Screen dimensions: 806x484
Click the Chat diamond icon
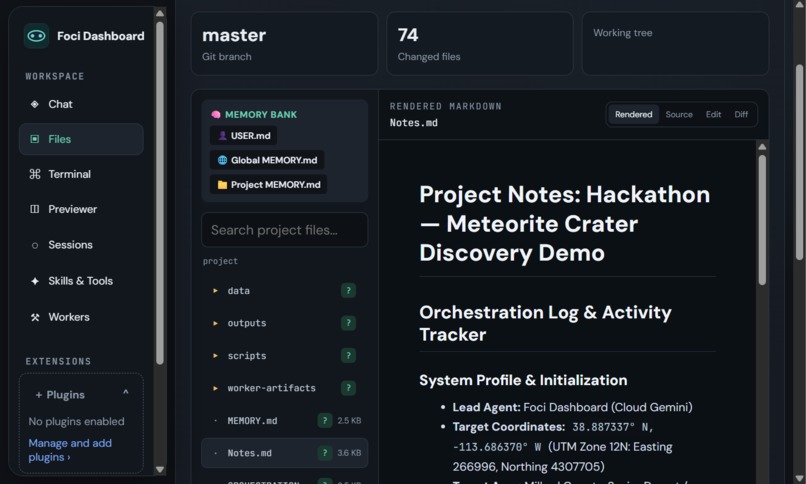(x=34, y=104)
